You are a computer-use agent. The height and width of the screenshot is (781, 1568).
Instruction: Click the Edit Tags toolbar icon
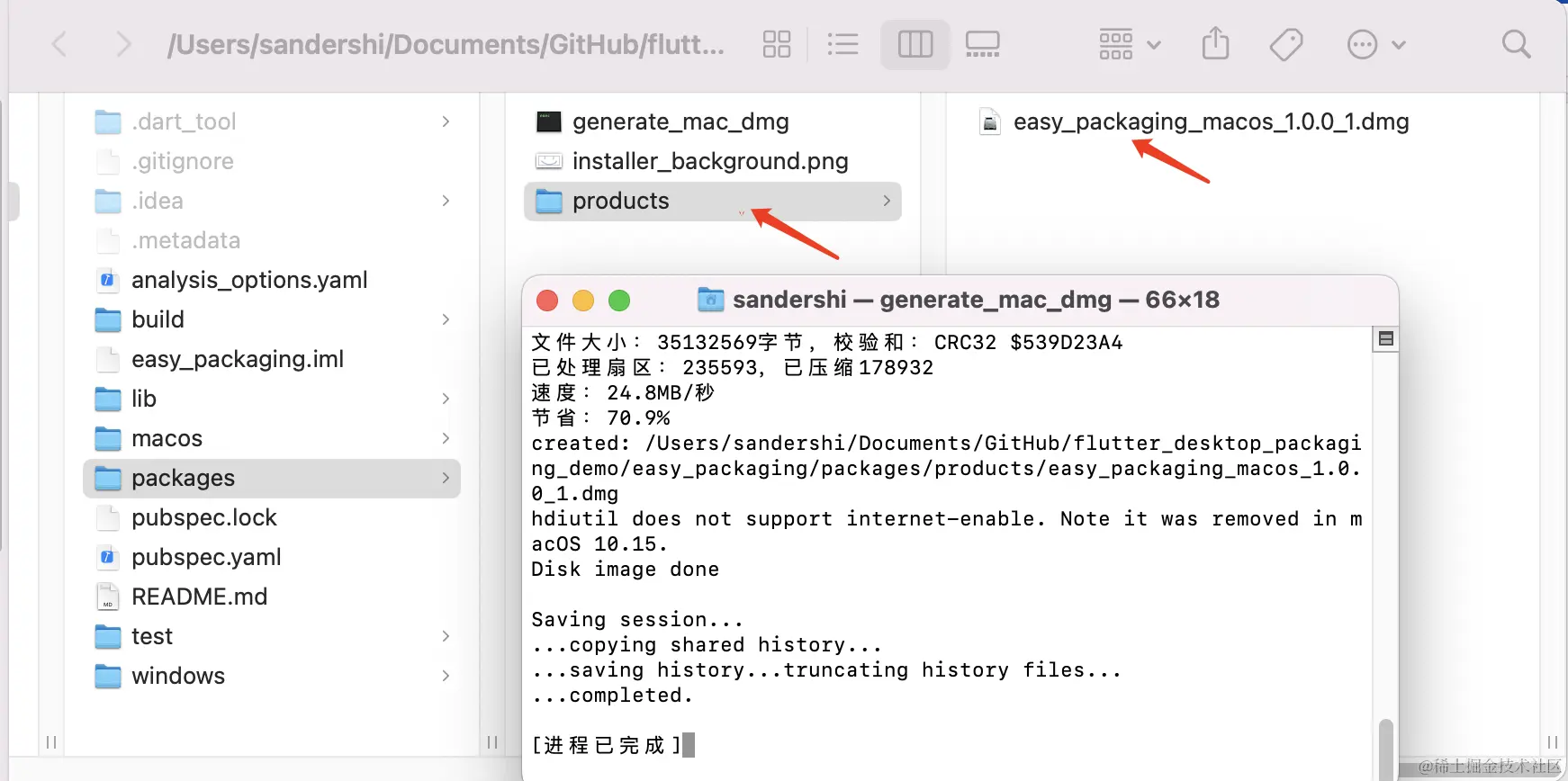pyautogui.click(x=1286, y=44)
